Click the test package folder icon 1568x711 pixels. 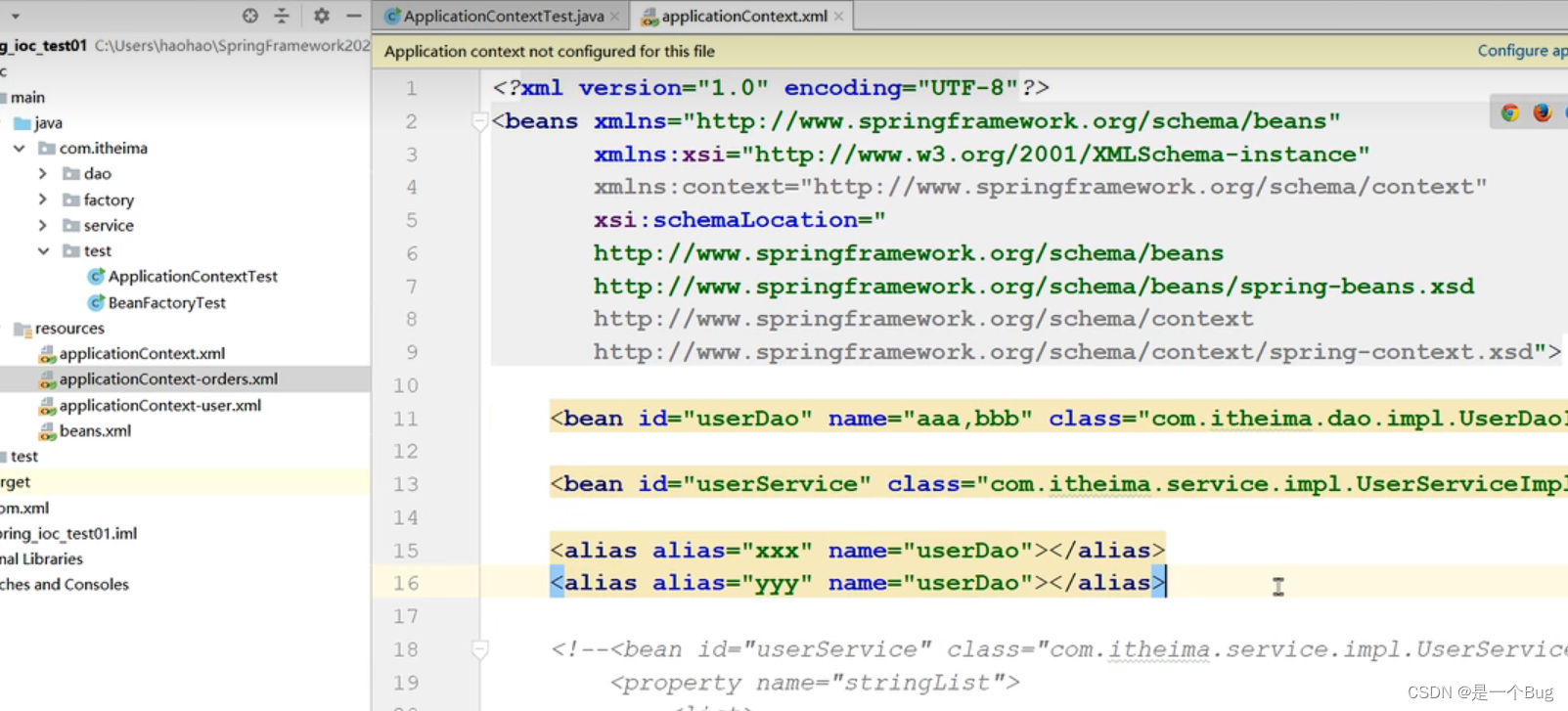(71, 251)
